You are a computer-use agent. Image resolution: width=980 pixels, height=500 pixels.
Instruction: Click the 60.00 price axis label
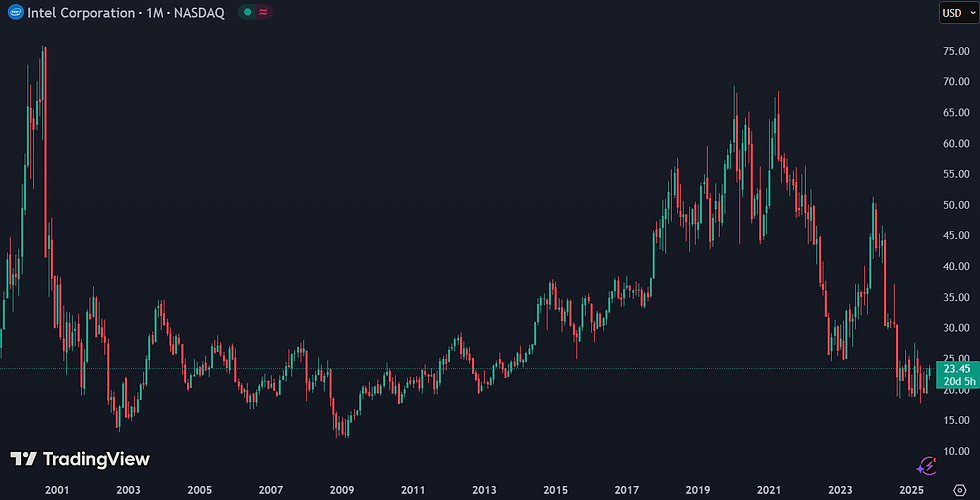(957, 143)
